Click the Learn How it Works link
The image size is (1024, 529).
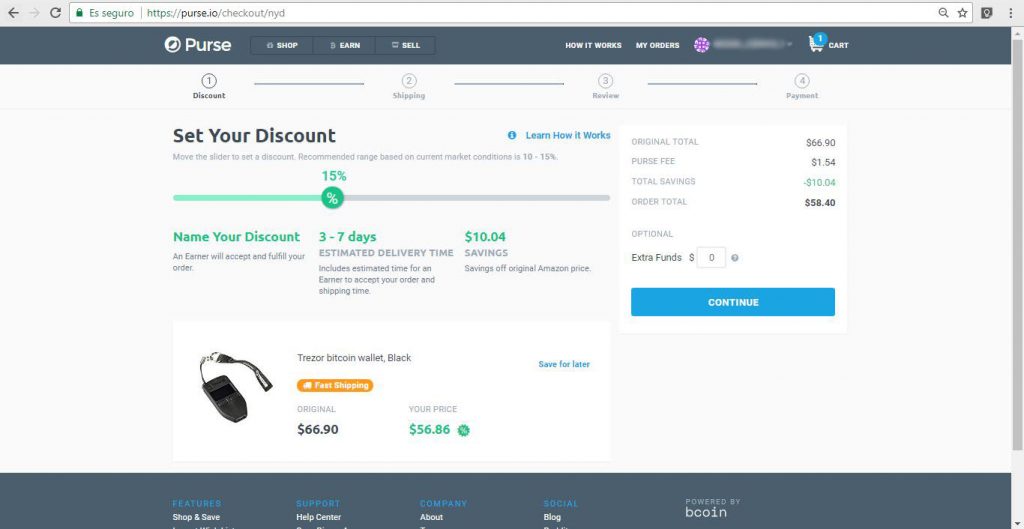point(568,135)
